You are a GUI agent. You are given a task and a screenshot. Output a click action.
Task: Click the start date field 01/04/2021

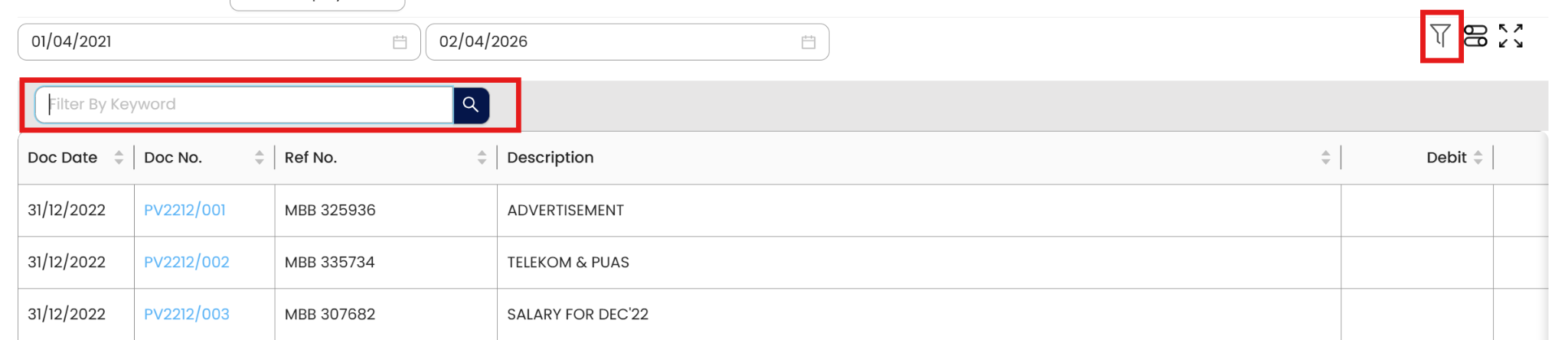(207, 42)
